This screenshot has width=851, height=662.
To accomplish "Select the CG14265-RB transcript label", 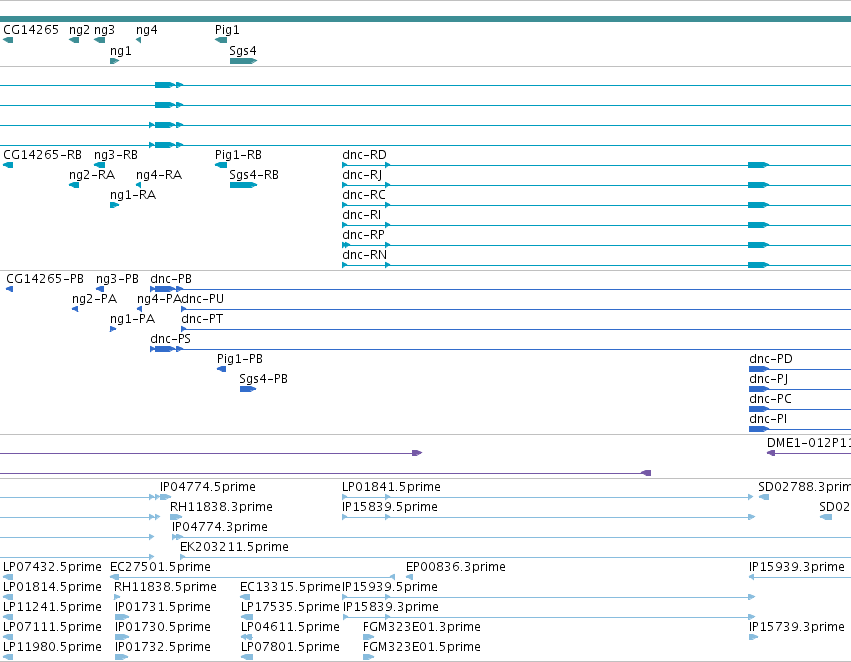I will click(42, 155).
